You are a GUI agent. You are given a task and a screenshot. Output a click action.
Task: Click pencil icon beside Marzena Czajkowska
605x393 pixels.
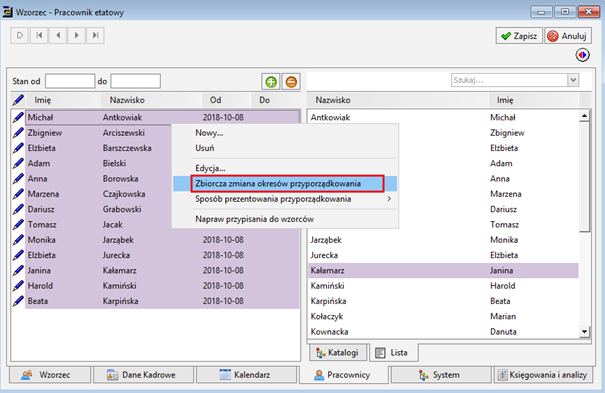click(18, 194)
